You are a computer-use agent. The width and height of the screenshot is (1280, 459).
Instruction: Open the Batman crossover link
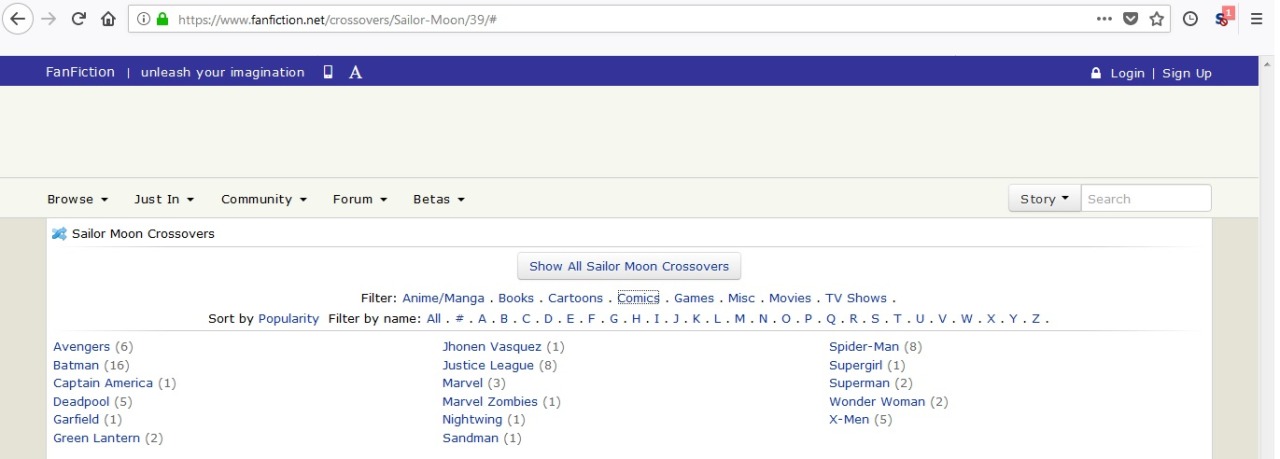76,365
